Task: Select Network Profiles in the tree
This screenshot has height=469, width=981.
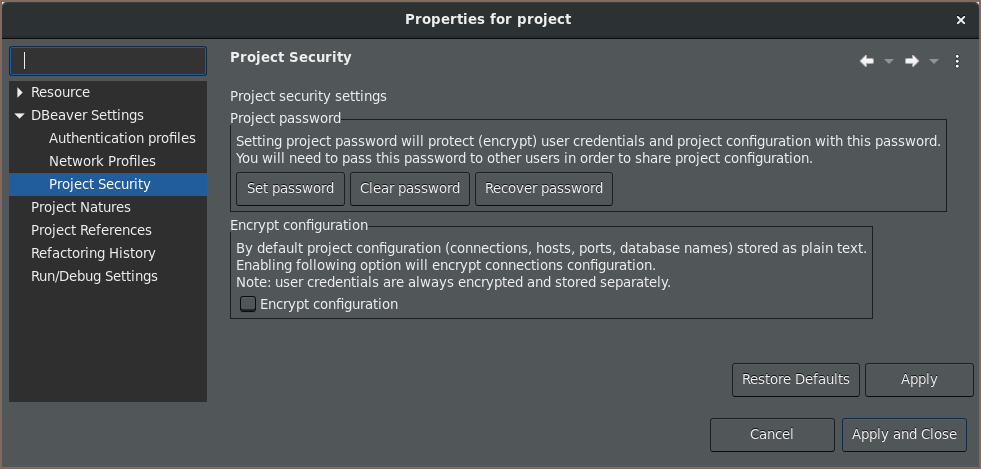Action: tap(102, 161)
